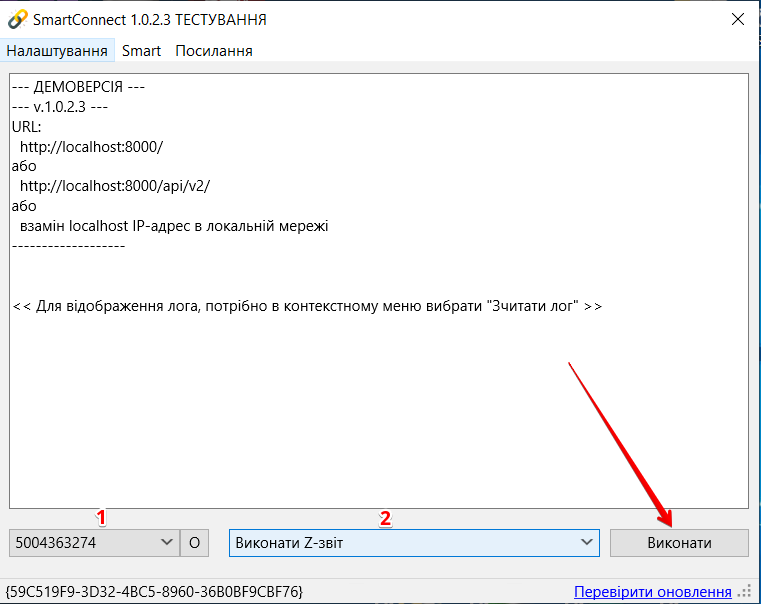Click the ДЕМОВЕРСІЯ header line in log
761x604 pixels.
pos(79,87)
